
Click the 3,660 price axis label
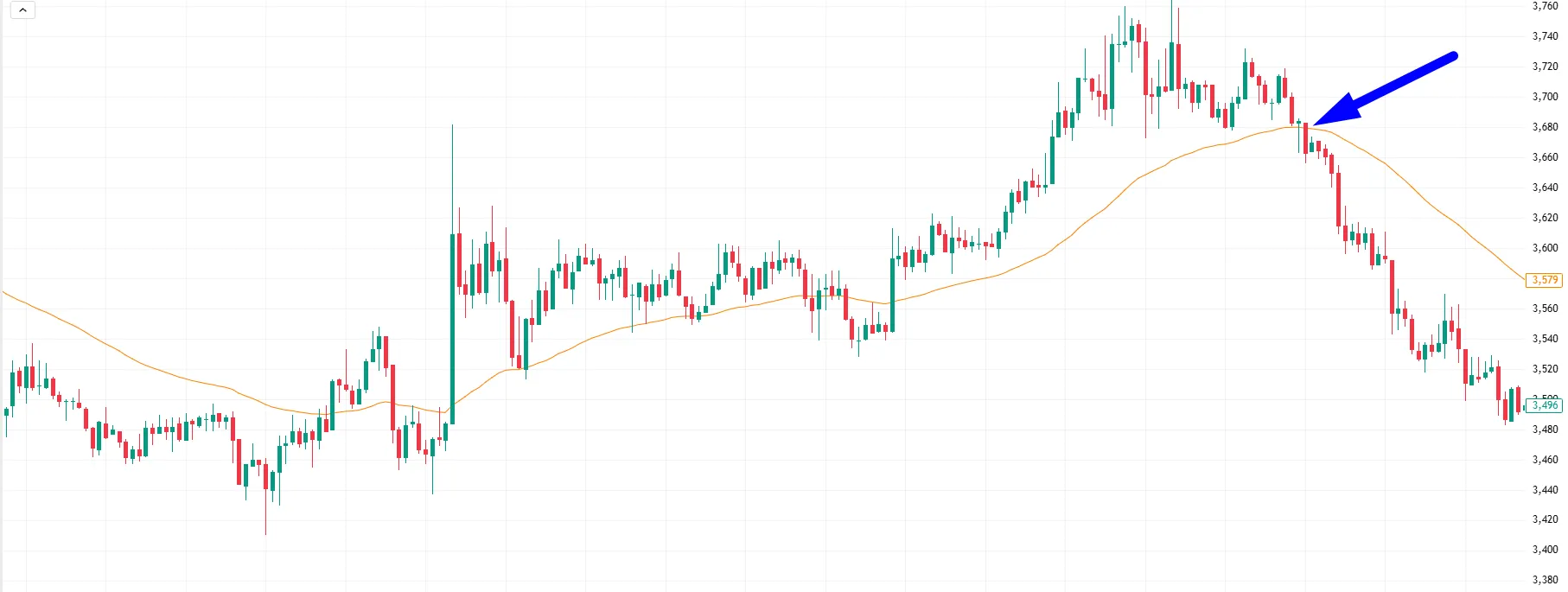point(1545,157)
